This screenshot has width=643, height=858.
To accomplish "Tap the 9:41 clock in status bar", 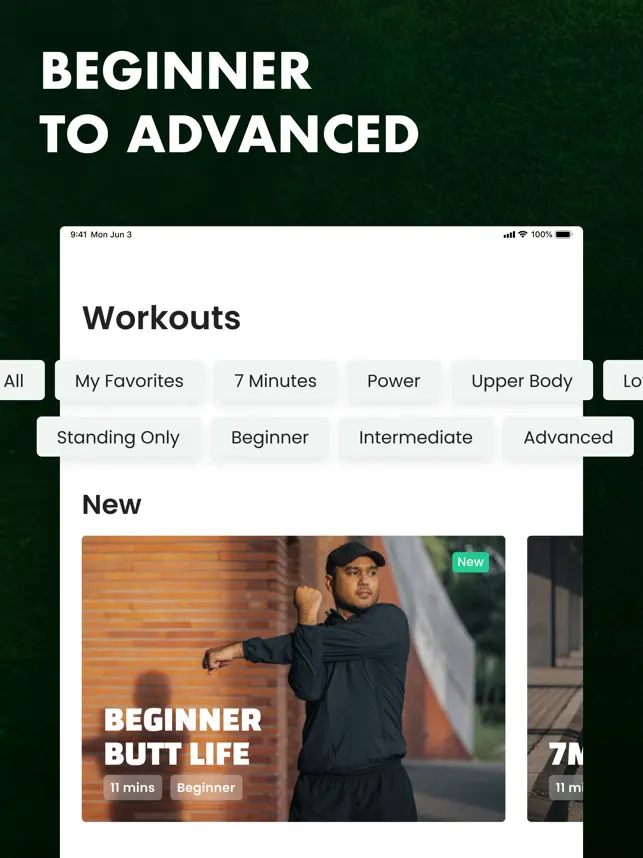I will 78,234.
